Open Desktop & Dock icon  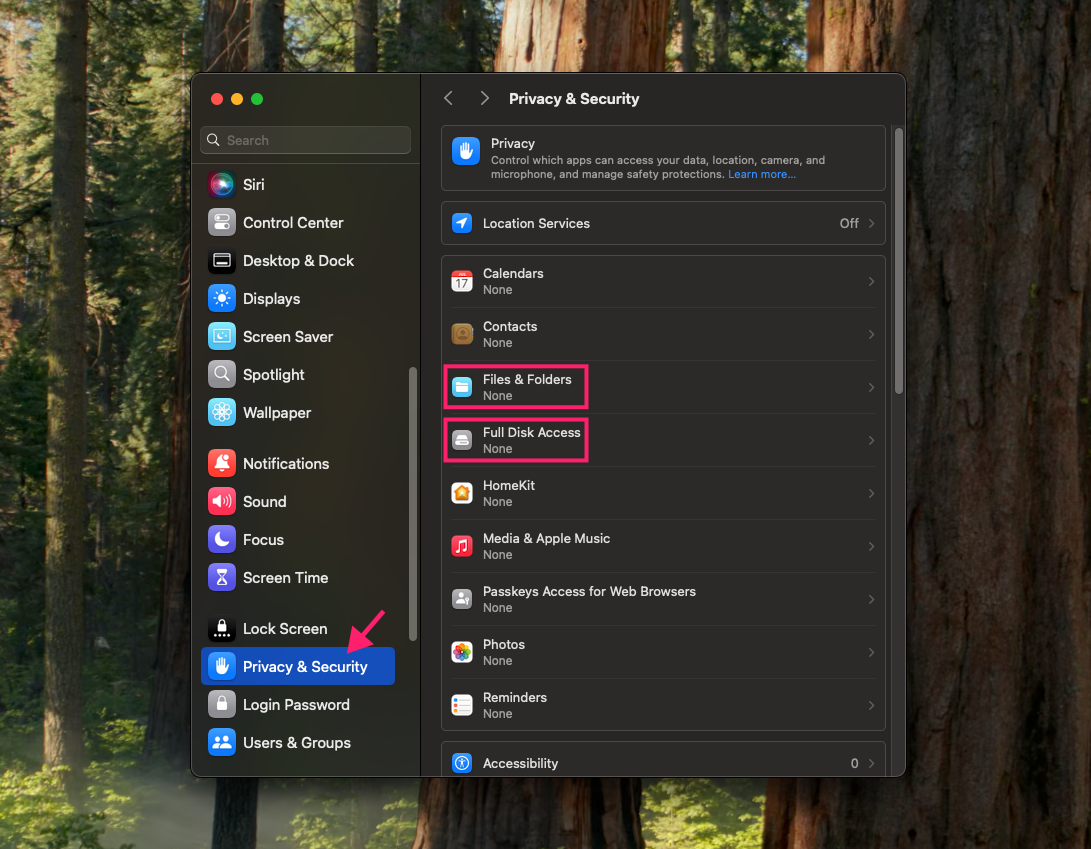pyautogui.click(x=221, y=260)
